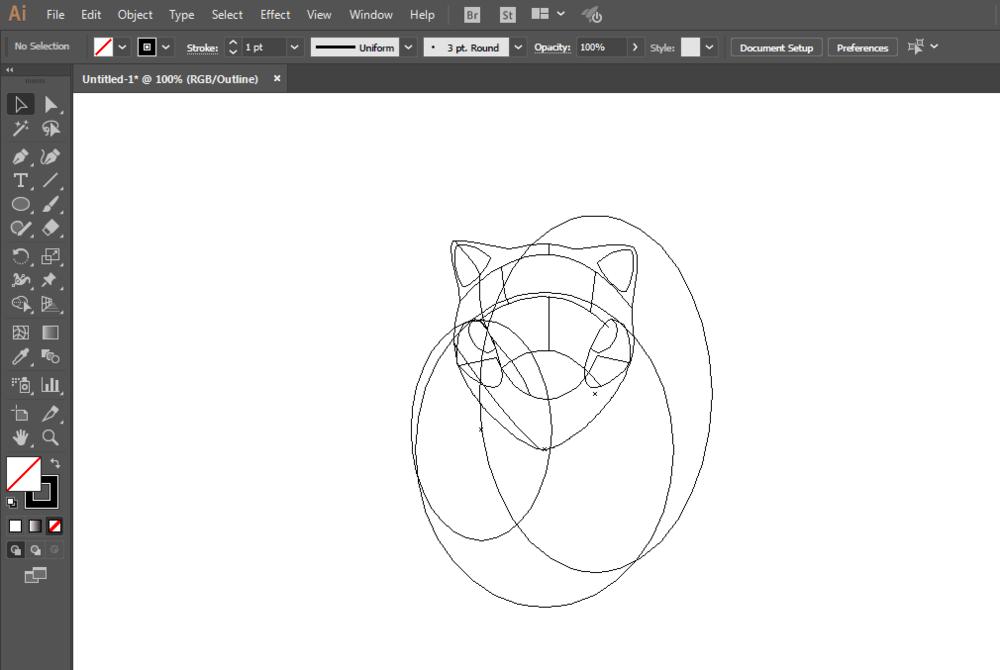1000x670 pixels.
Task: Select the Hand tool
Action: (x=20, y=437)
